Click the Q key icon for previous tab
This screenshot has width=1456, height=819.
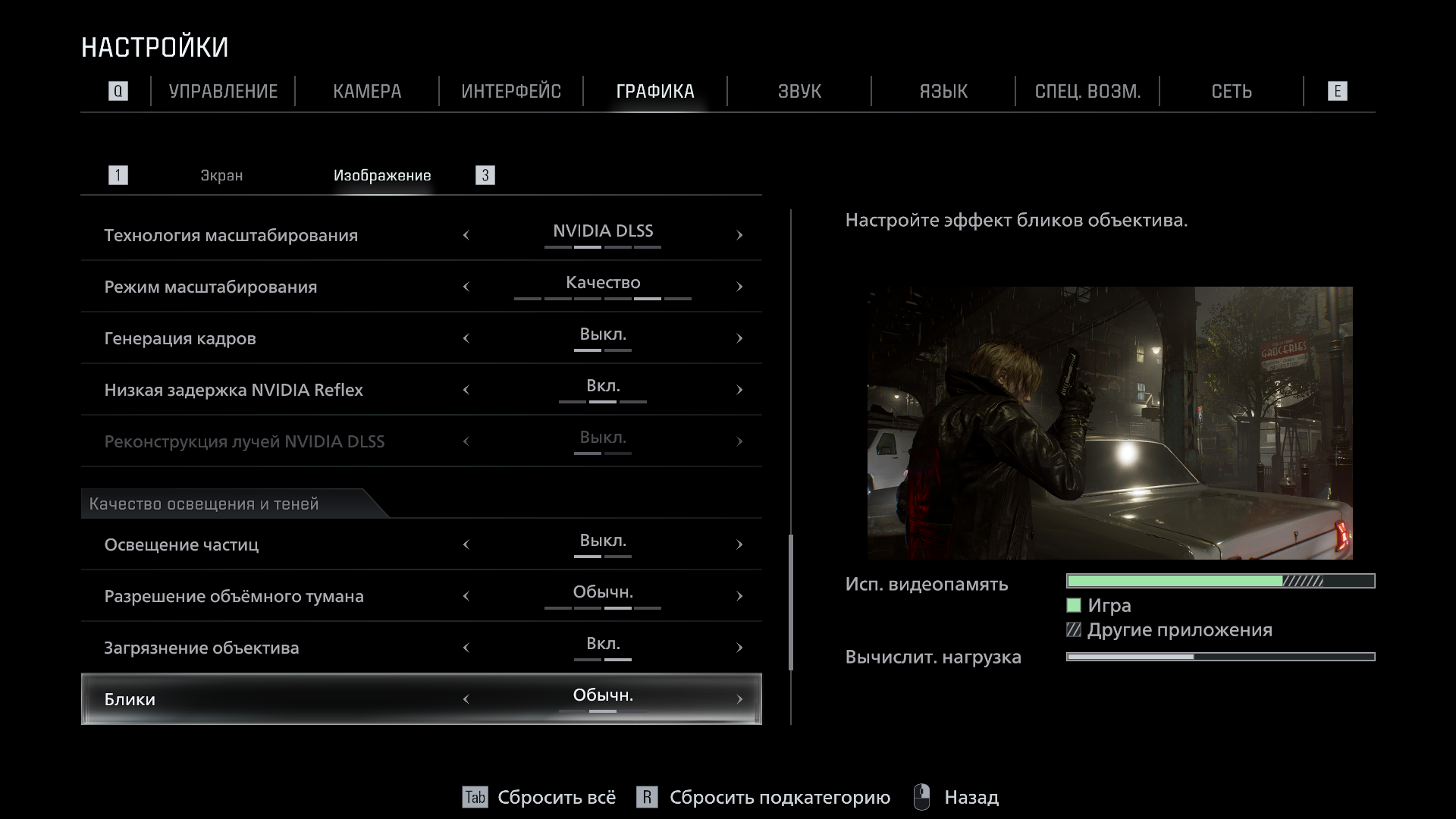coord(118,92)
